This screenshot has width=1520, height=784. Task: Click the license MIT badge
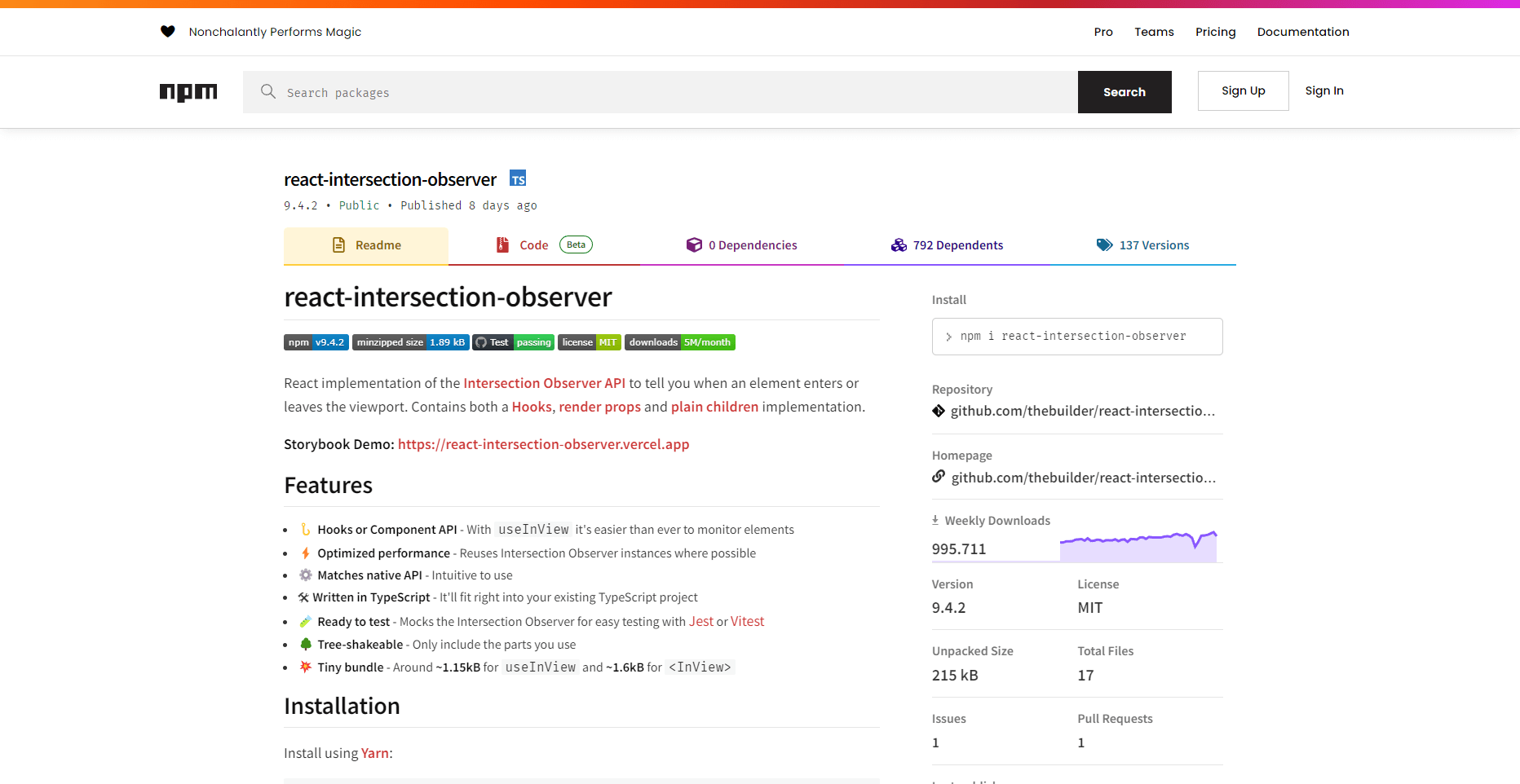tap(590, 342)
